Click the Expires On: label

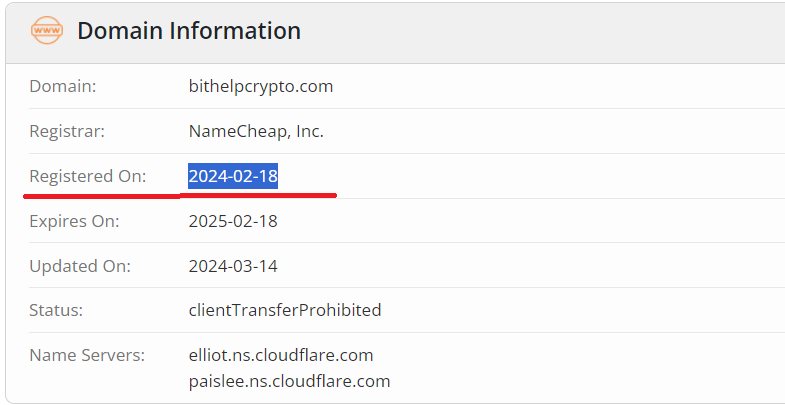click(74, 221)
